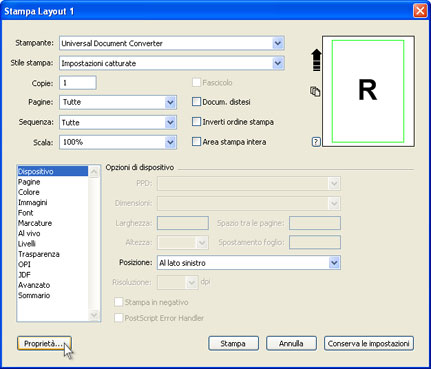
Task: Click the Stampa button
Action: point(233,343)
